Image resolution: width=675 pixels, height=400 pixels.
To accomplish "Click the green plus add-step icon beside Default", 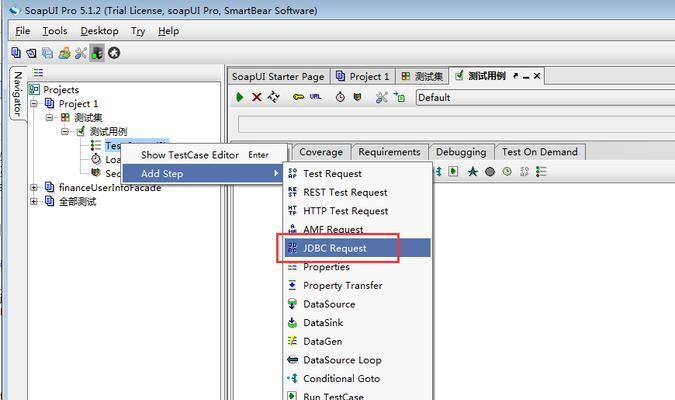I will (x=399, y=97).
